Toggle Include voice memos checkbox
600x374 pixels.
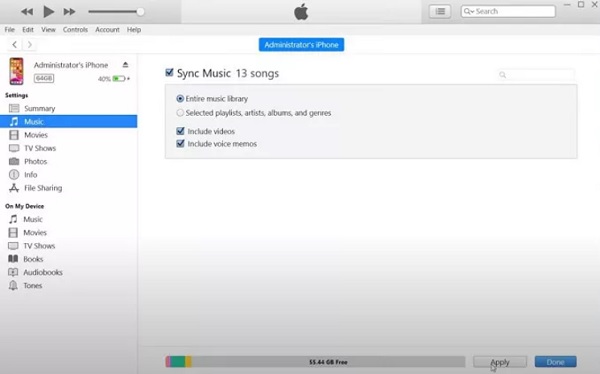click(180, 144)
